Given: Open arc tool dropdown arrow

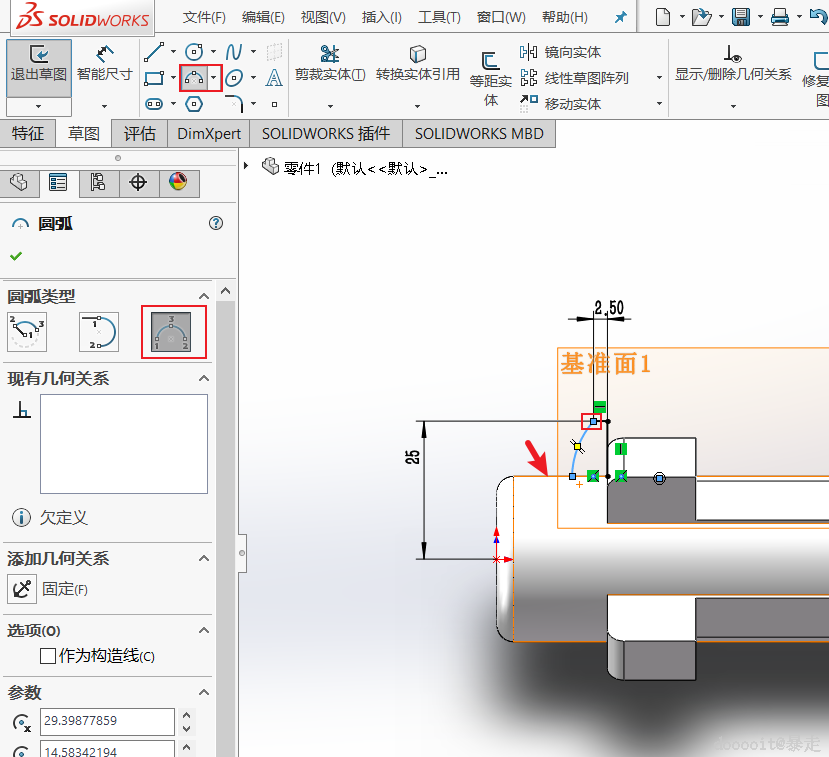Looking at the screenshot, I should click(x=214, y=78).
